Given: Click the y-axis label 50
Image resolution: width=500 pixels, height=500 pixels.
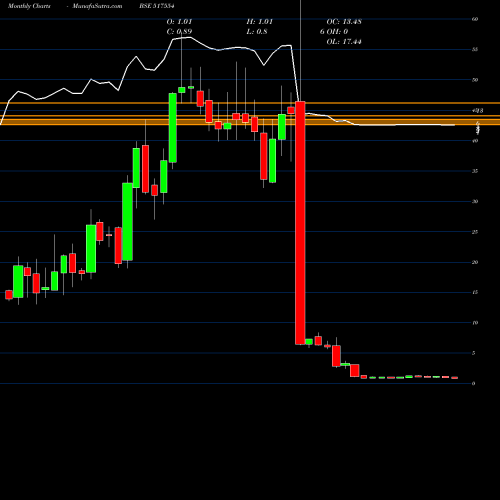Looking at the screenshot, I should 475,80.
